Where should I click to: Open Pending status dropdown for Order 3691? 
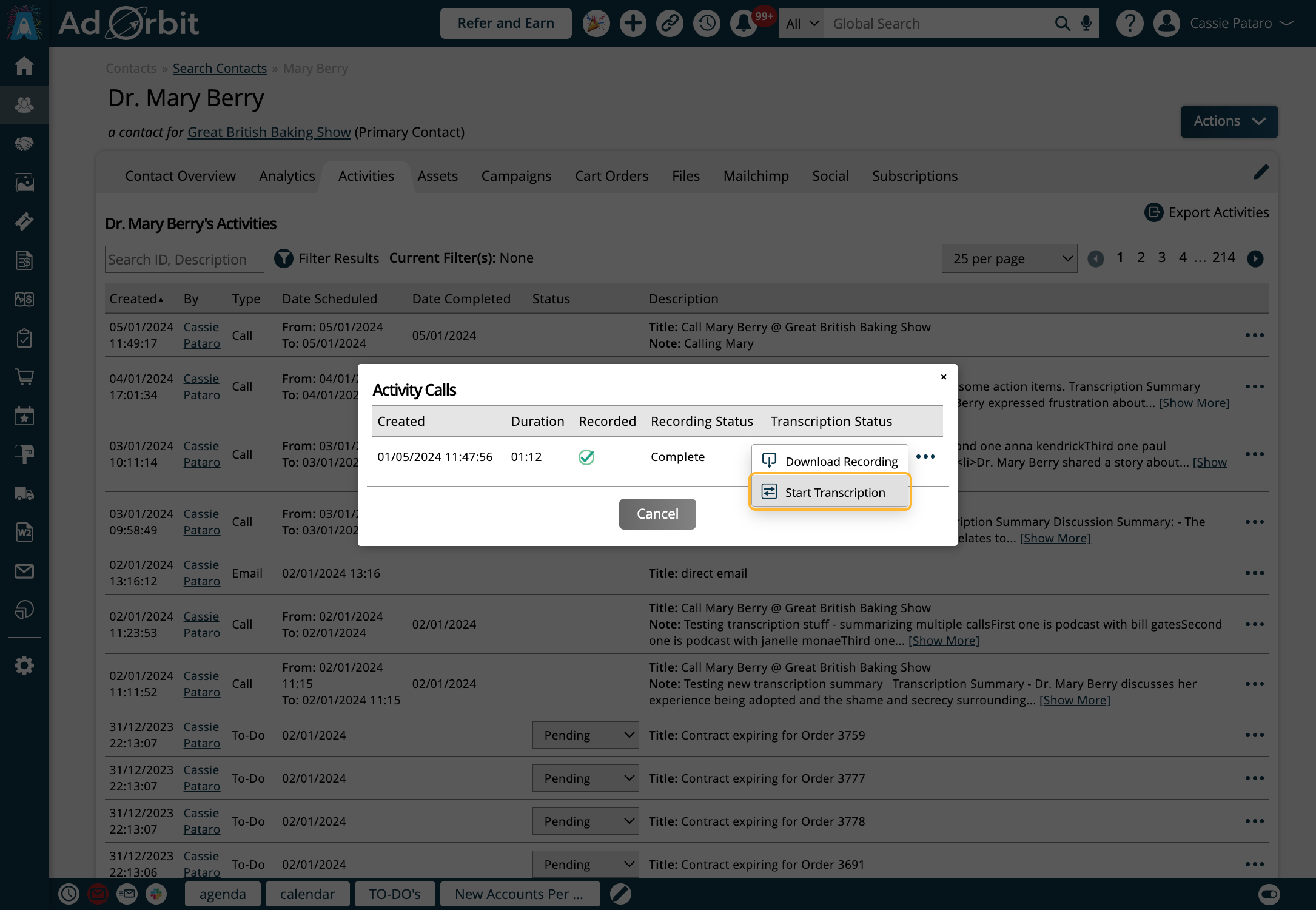(585, 864)
